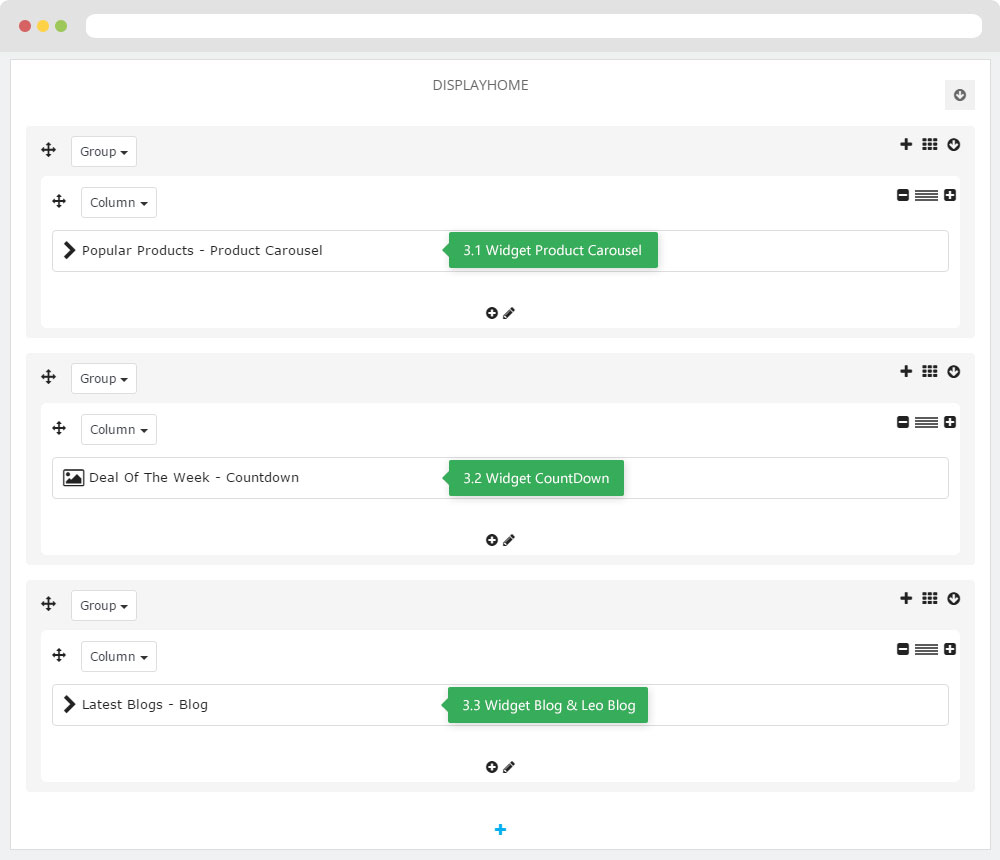Click the DISPLAYHOME header collapse arrow icon
The height and width of the screenshot is (860, 1000).
point(959,95)
